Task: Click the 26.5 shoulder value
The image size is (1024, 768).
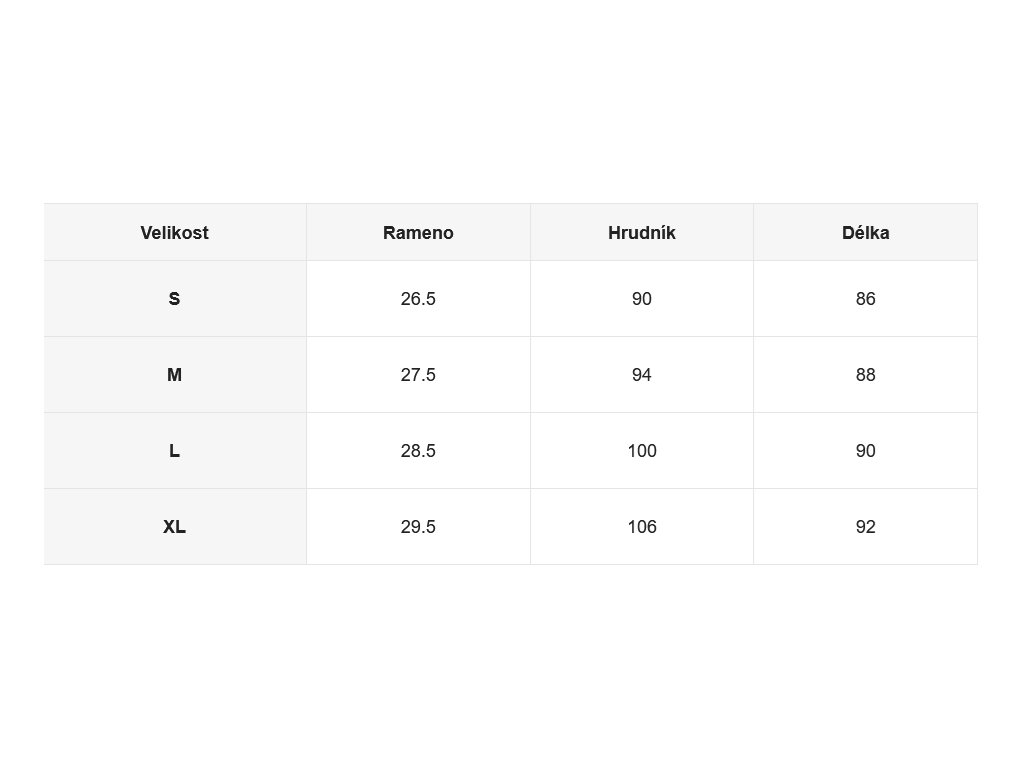Action: [418, 298]
